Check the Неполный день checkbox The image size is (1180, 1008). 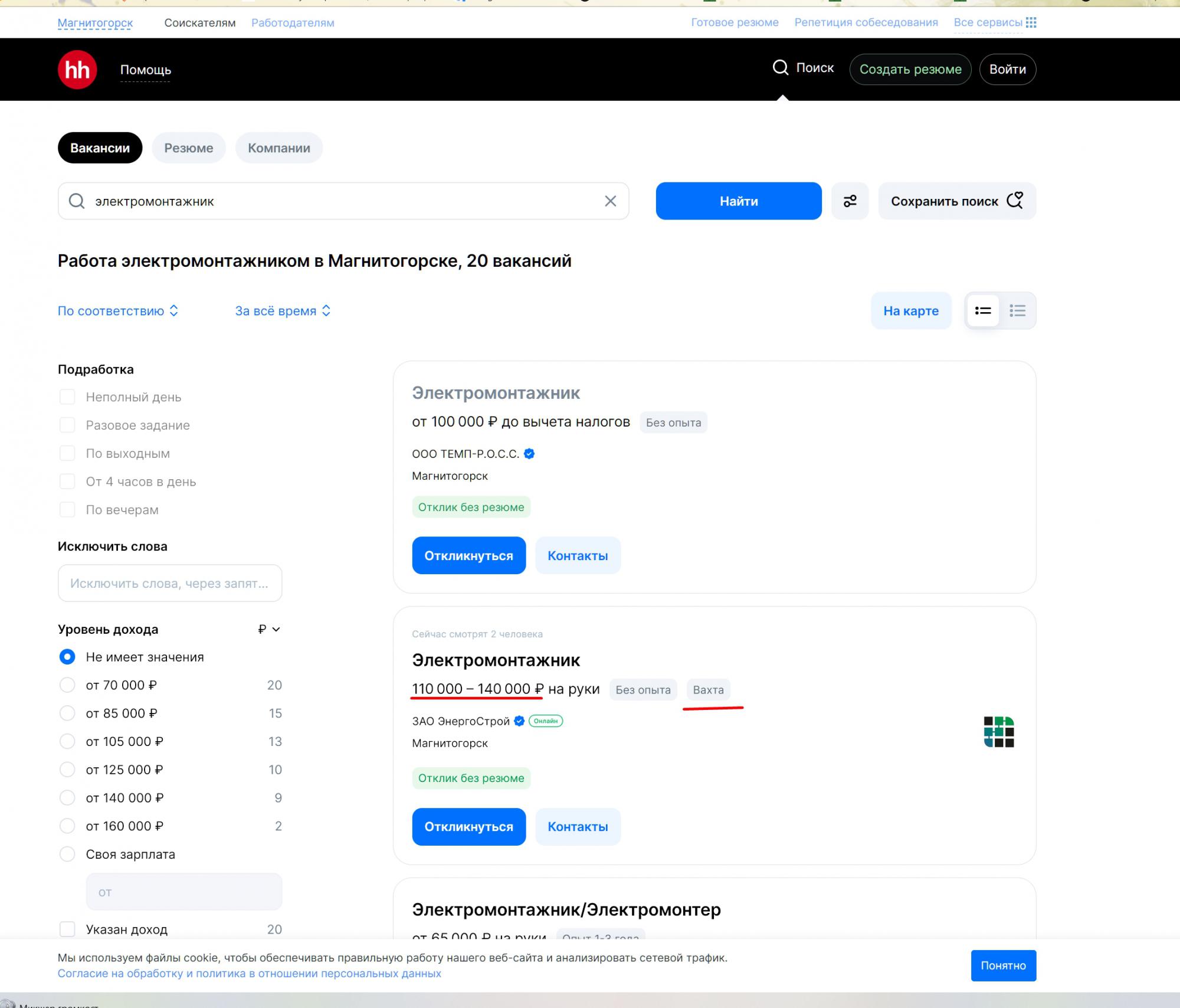(67, 397)
